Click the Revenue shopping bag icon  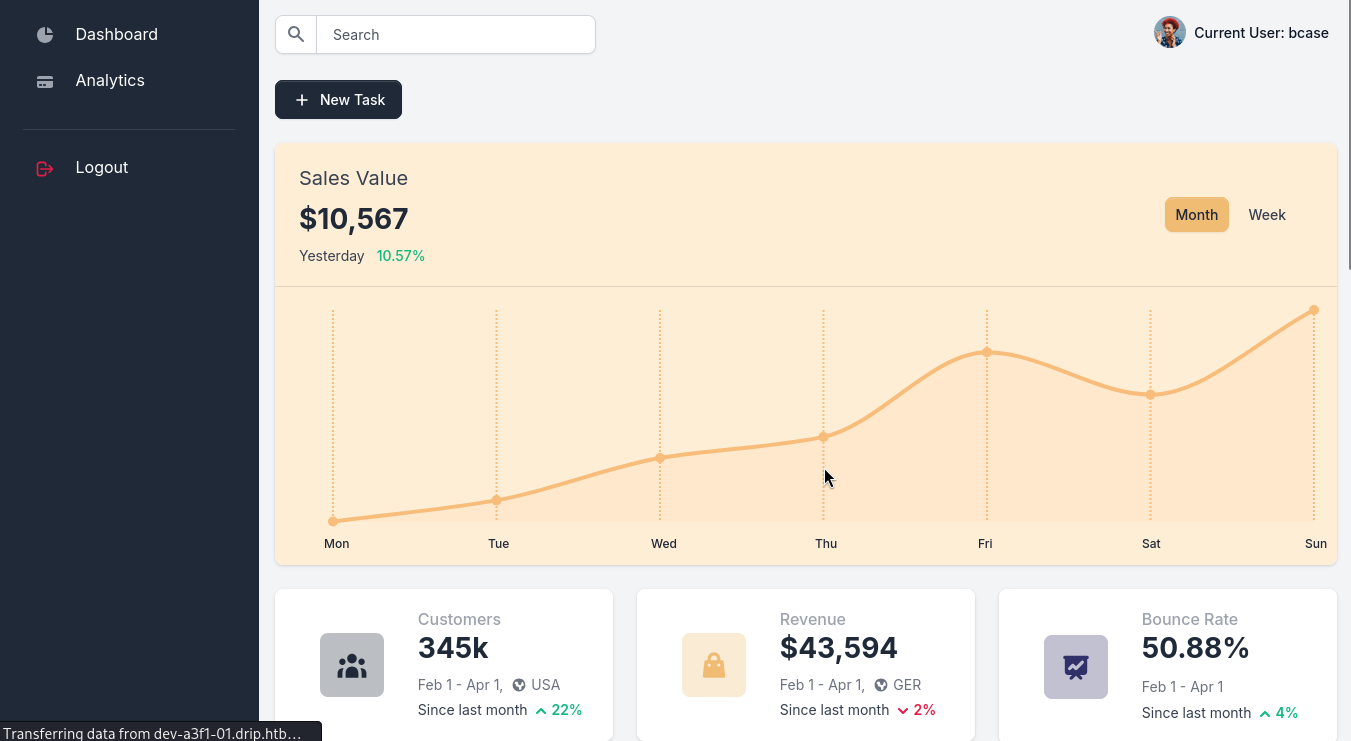[714, 665]
